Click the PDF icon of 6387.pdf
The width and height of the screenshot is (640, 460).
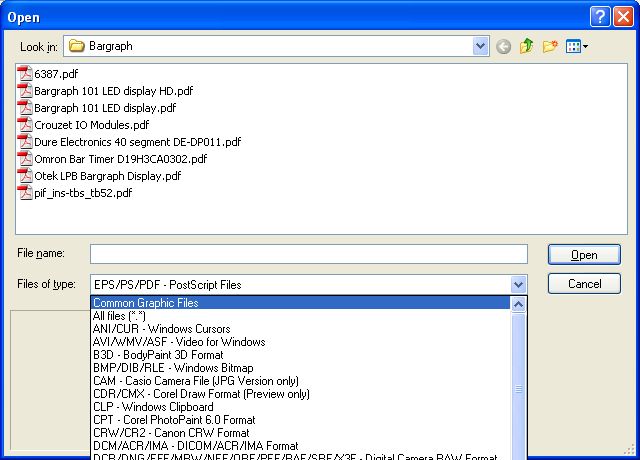24,73
